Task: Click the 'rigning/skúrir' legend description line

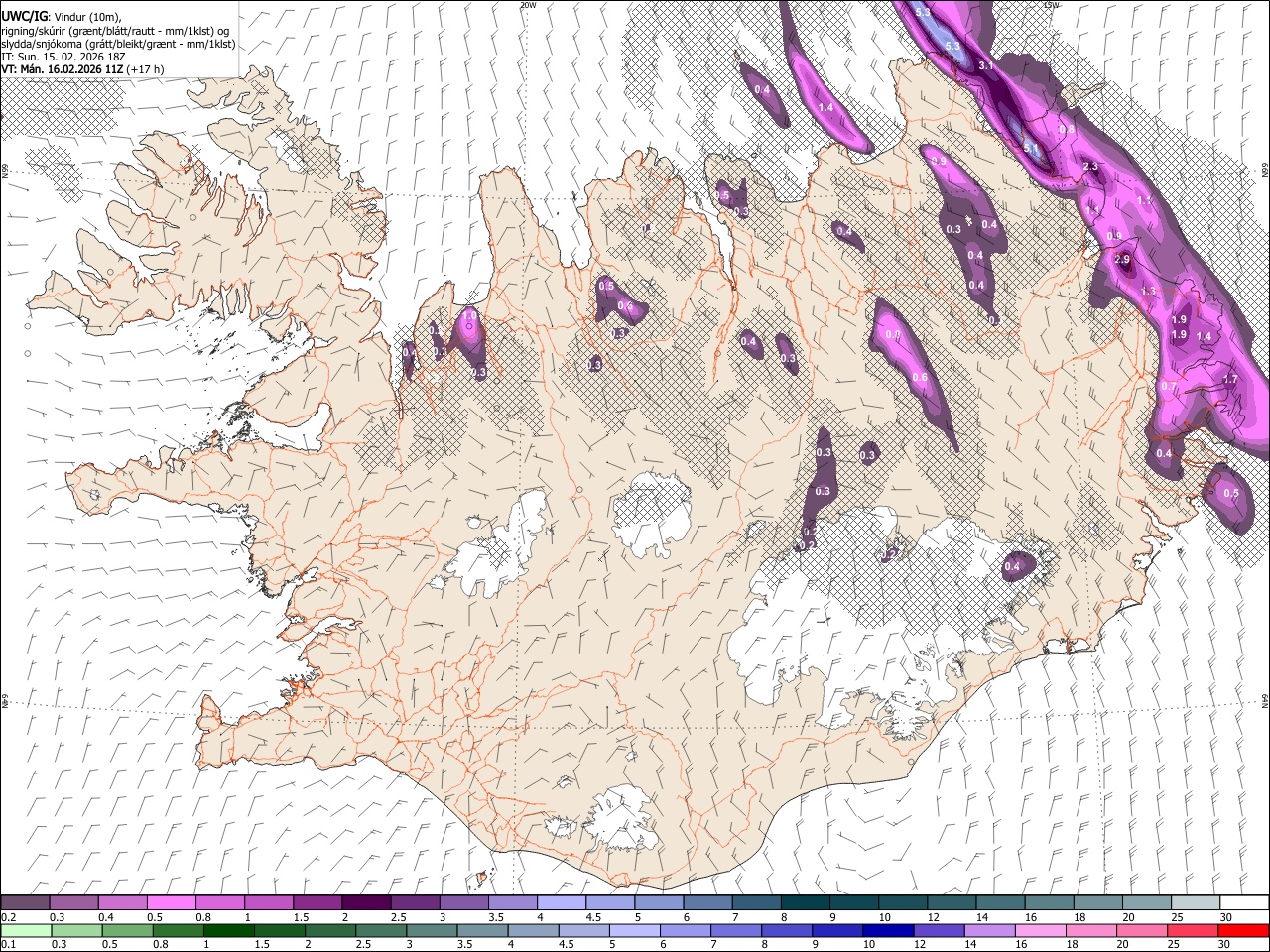Action: pyautogui.click(x=115, y=31)
